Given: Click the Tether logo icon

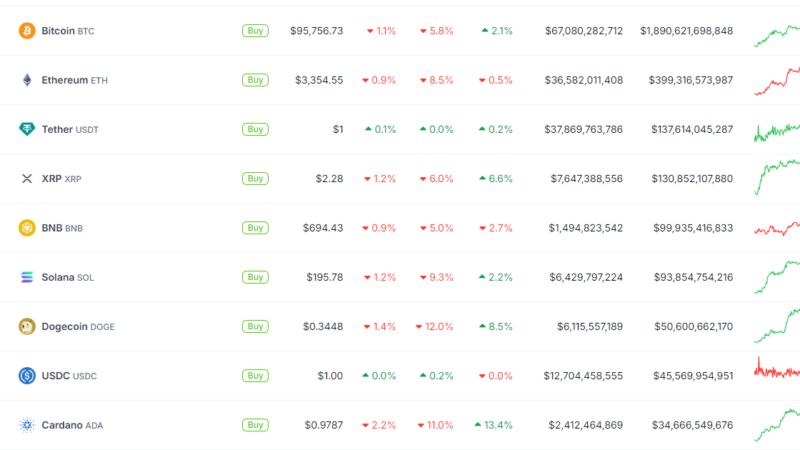Looking at the screenshot, I should [27, 129].
